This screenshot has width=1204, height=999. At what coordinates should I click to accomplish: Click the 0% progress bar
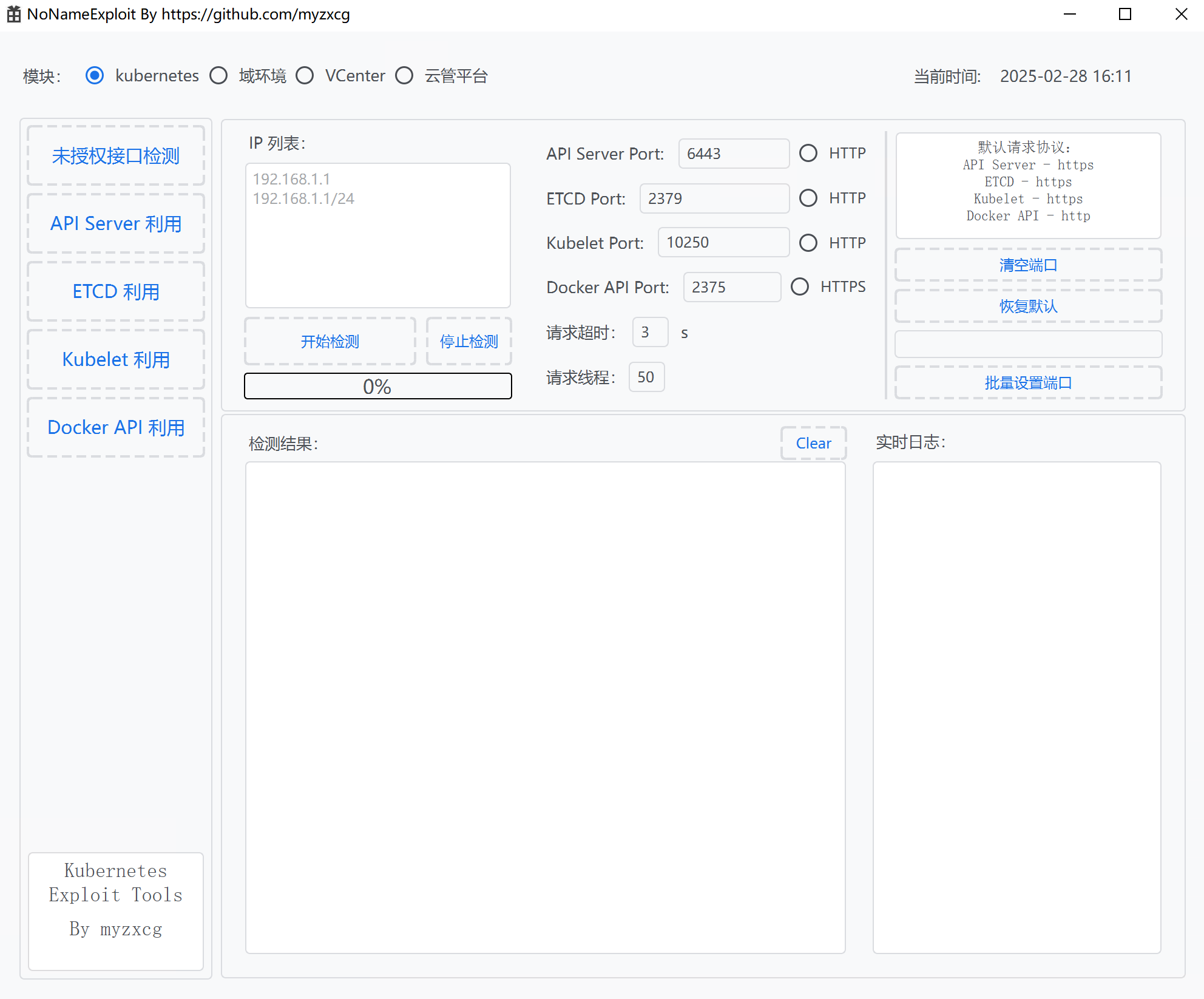click(x=377, y=387)
